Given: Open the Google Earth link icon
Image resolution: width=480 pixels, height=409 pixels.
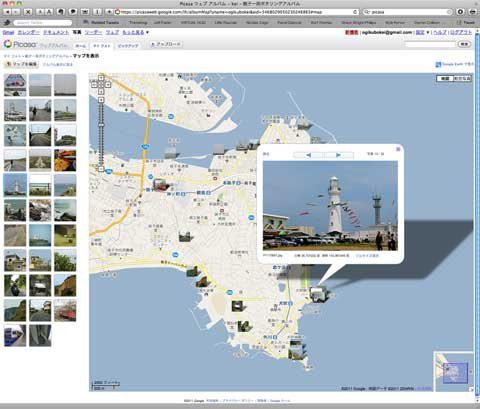Looking at the screenshot, I should pyautogui.click(x=438, y=64).
